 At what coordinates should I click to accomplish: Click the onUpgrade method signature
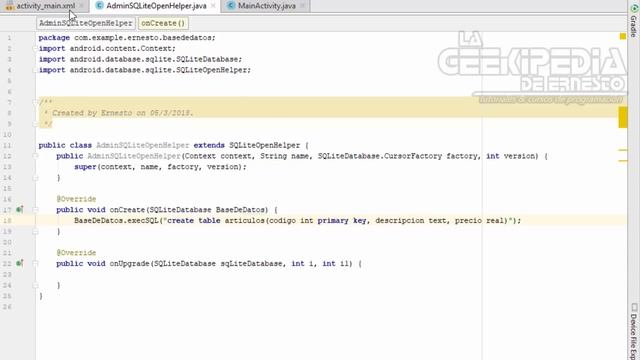[x=209, y=264]
